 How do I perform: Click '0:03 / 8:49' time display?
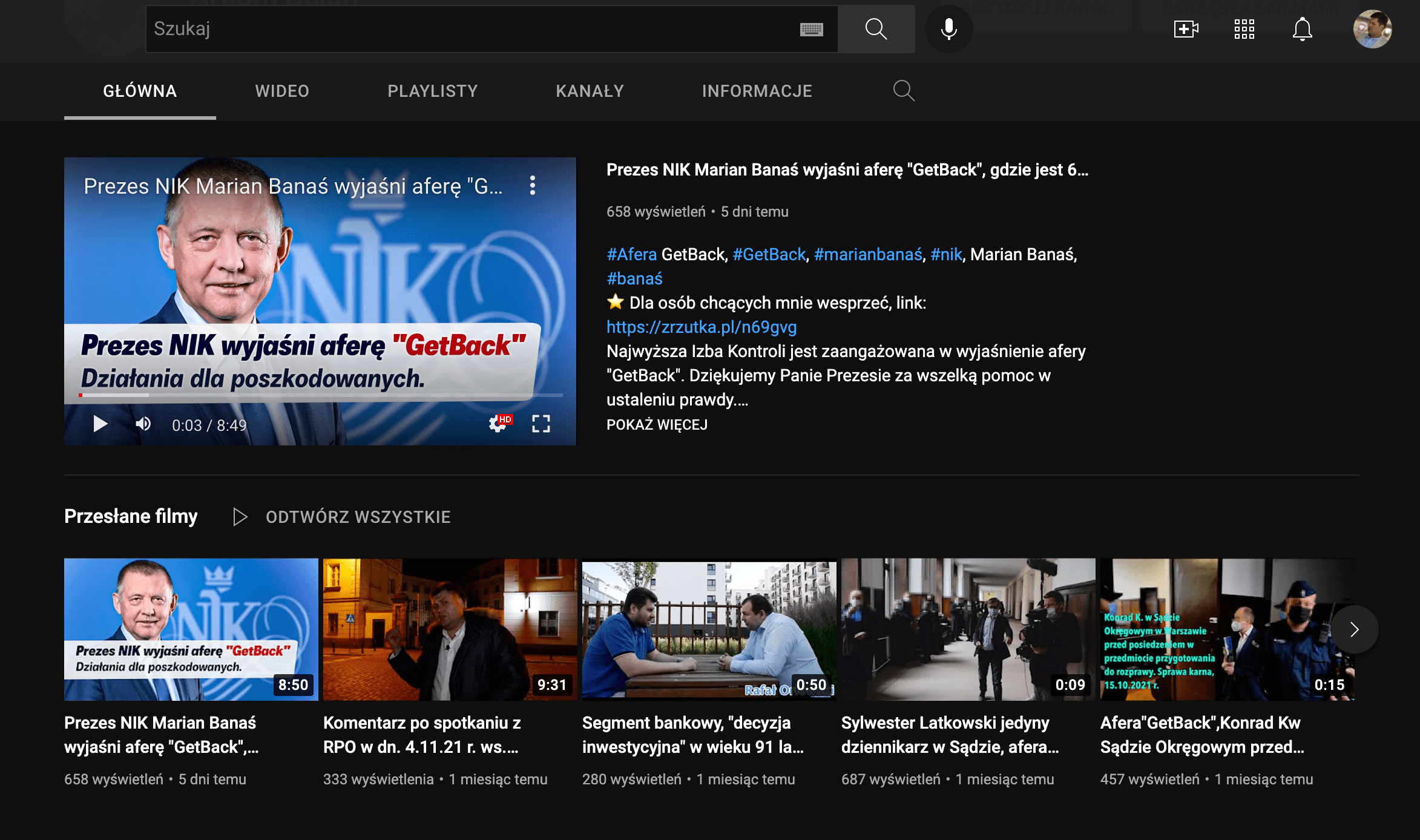point(209,425)
